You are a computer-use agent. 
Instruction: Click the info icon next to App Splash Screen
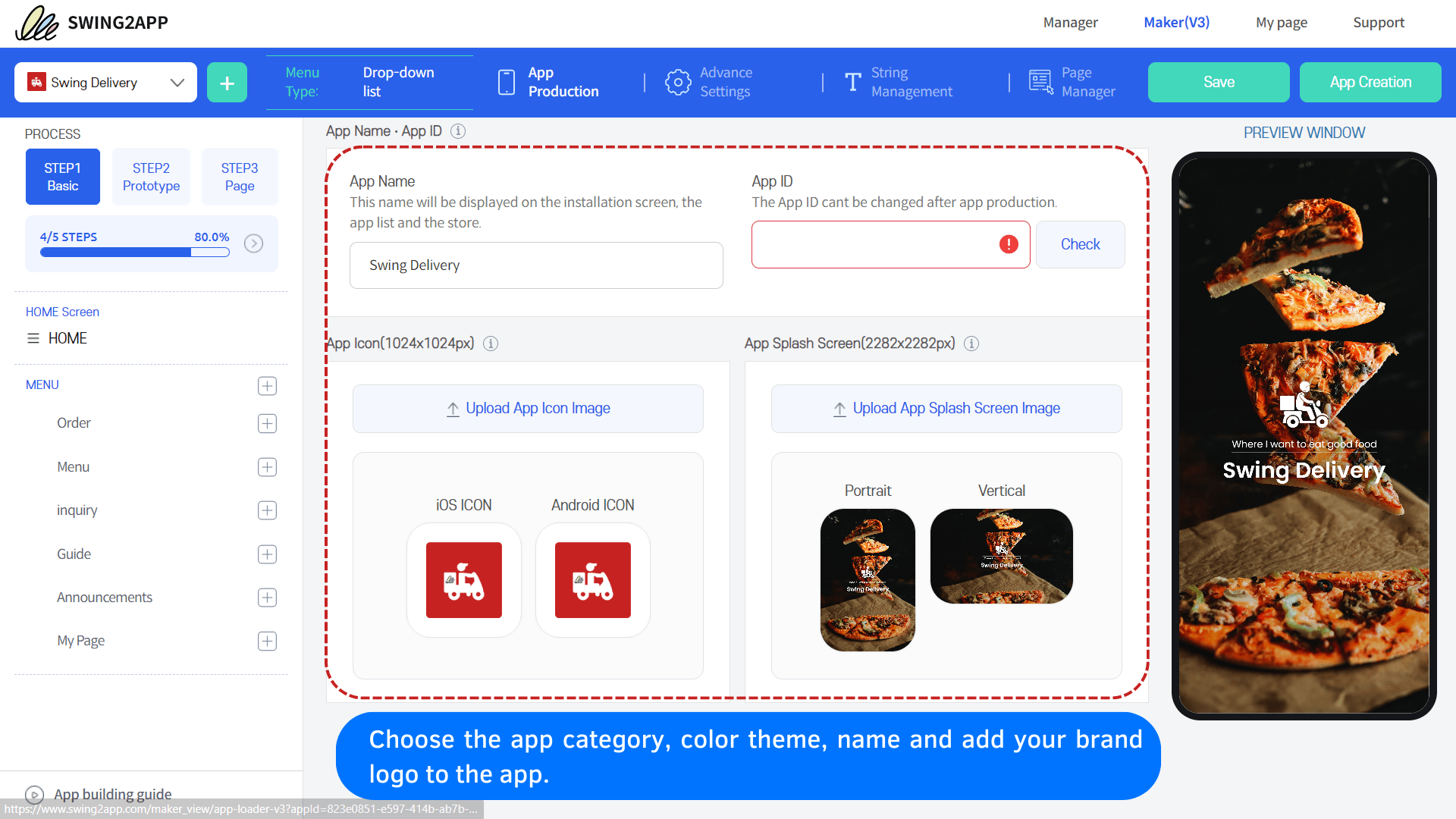971,344
